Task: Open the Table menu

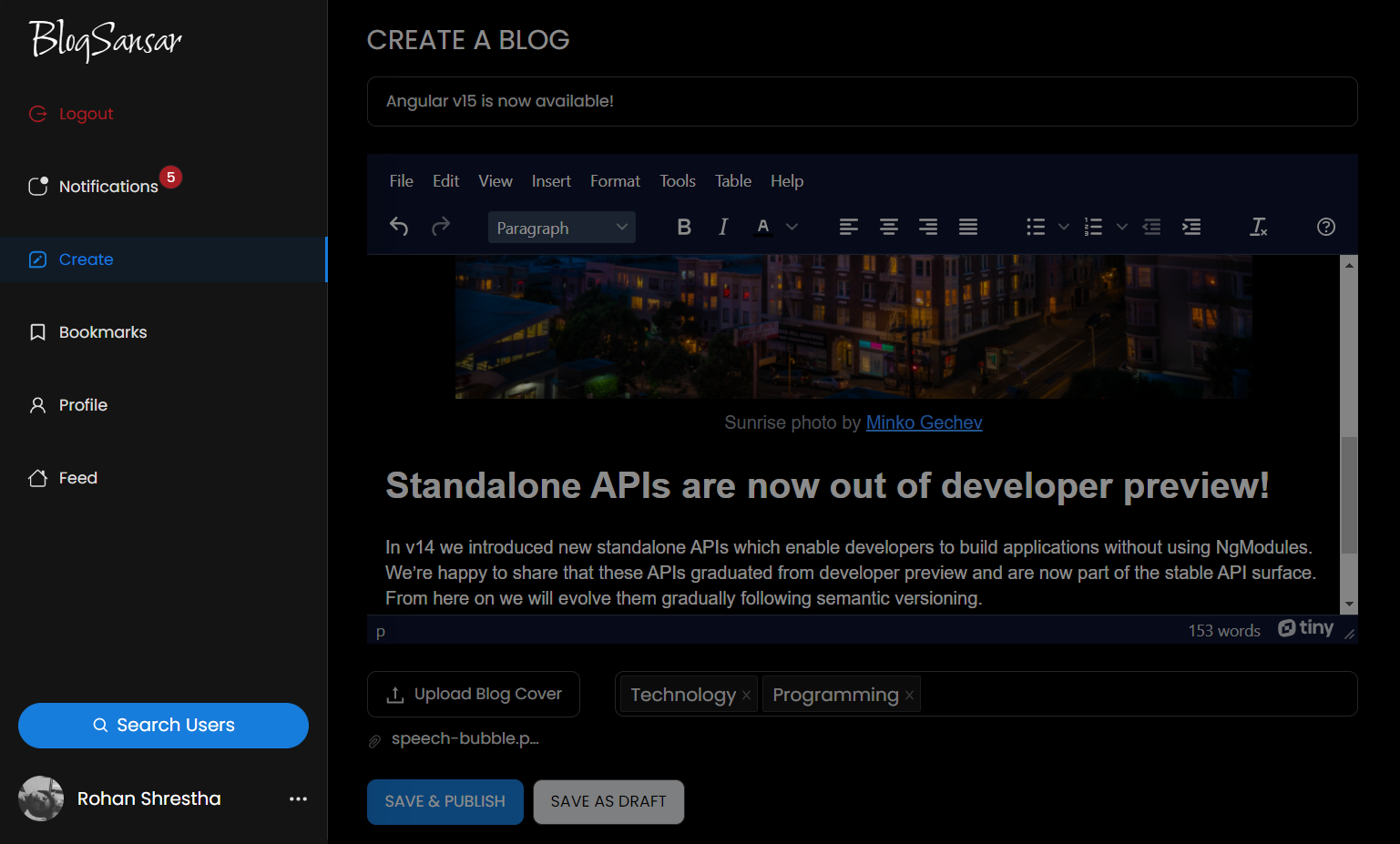Action: click(733, 181)
